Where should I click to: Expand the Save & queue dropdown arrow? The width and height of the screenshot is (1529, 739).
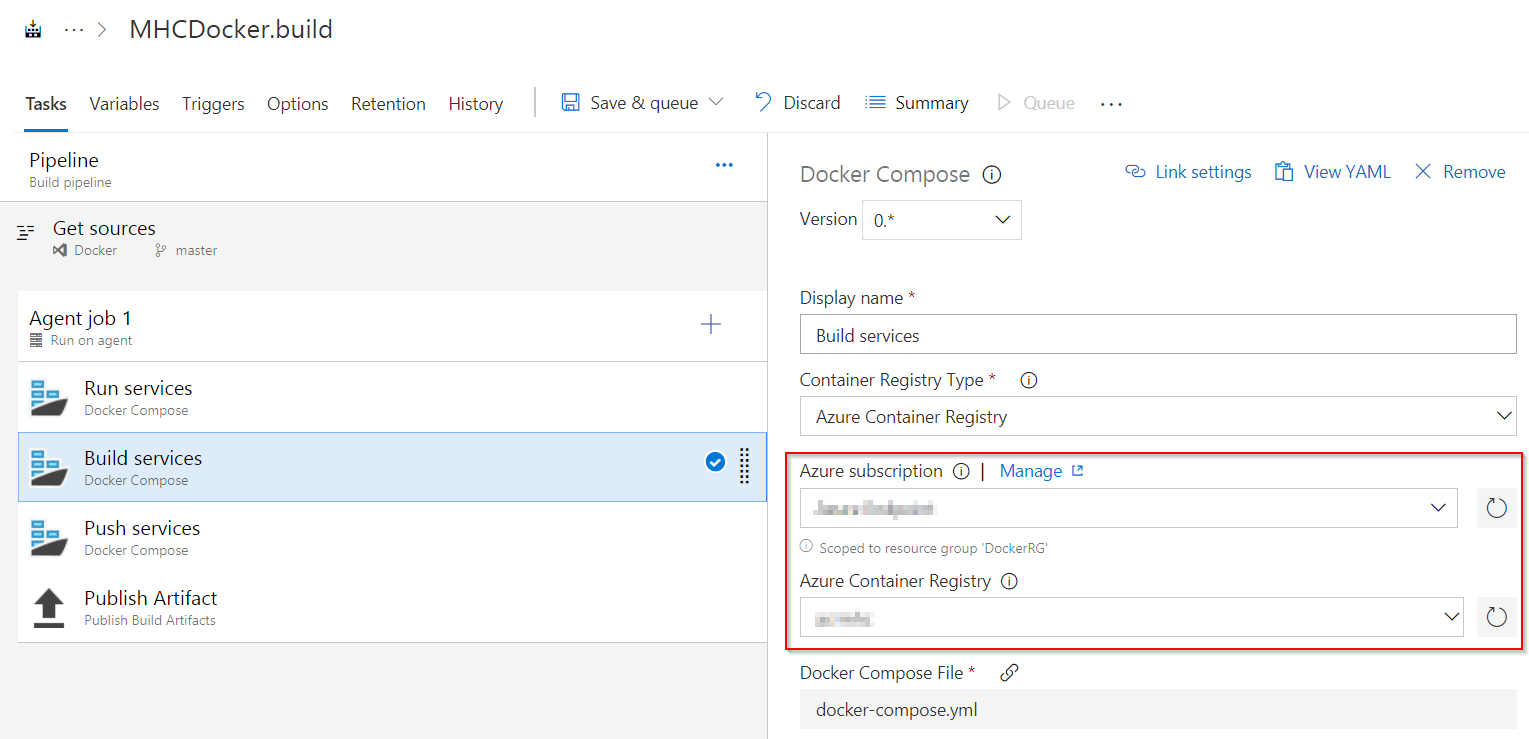tap(716, 102)
